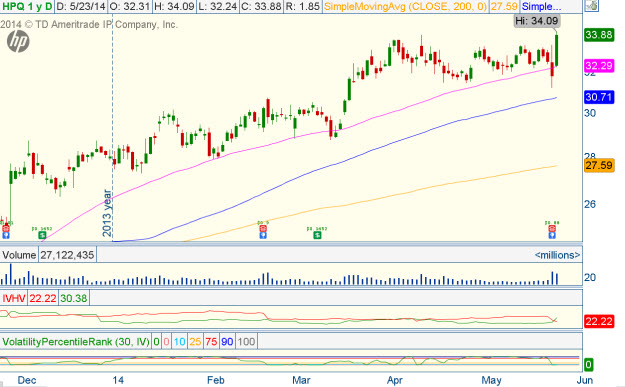Click the orange 27.59 value in the header
Screen dimensions: 625x387
click(504, 6)
